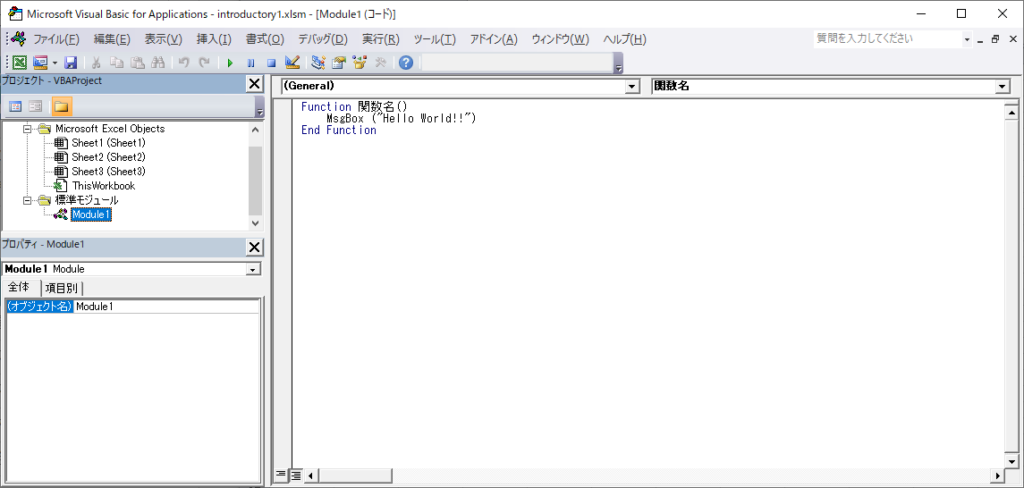Switch to Full Module View button
The width and height of the screenshot is (1024, 488).
[296, 475]
